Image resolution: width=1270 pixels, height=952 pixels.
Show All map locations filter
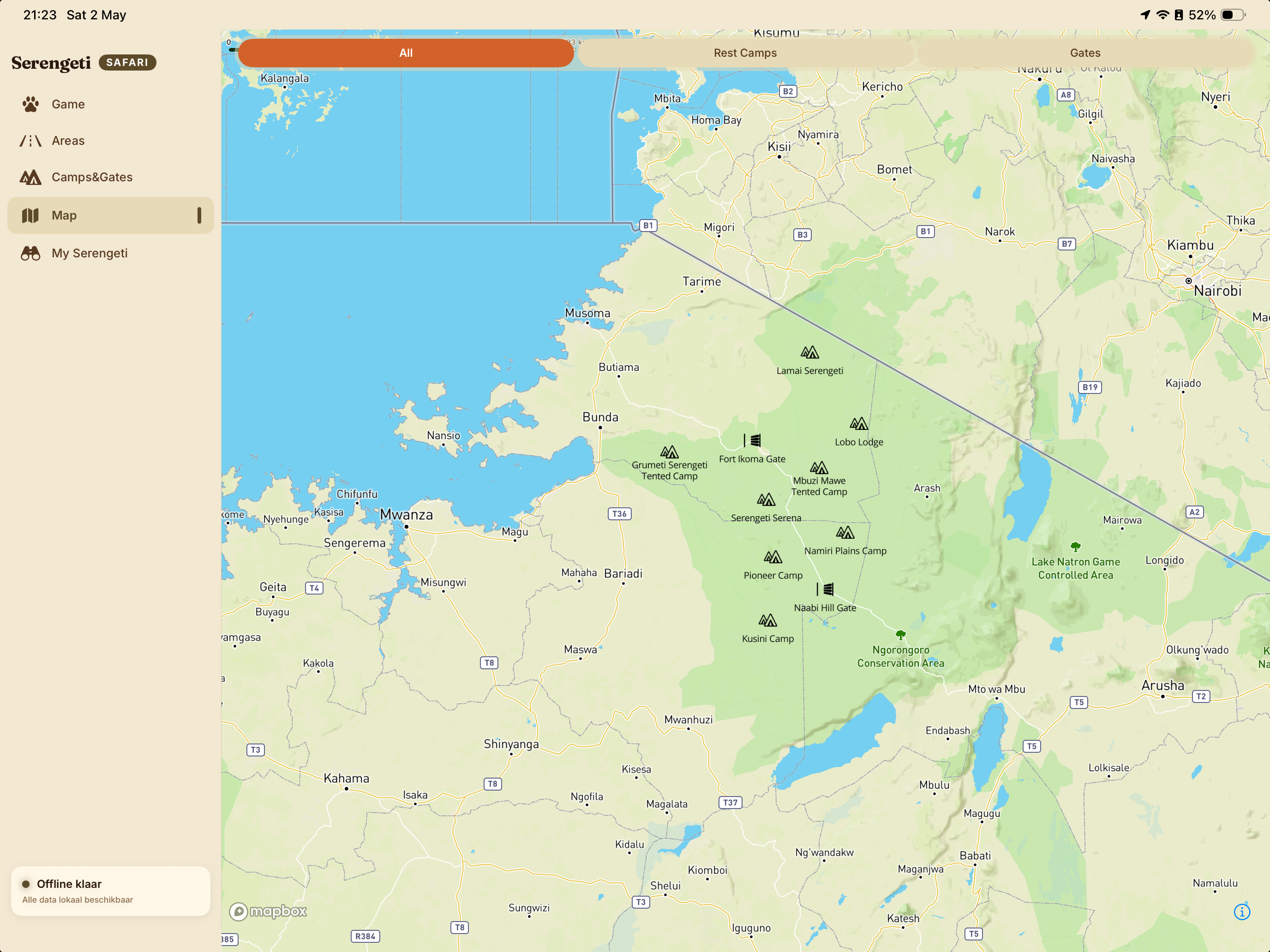(x=406, y=53)
